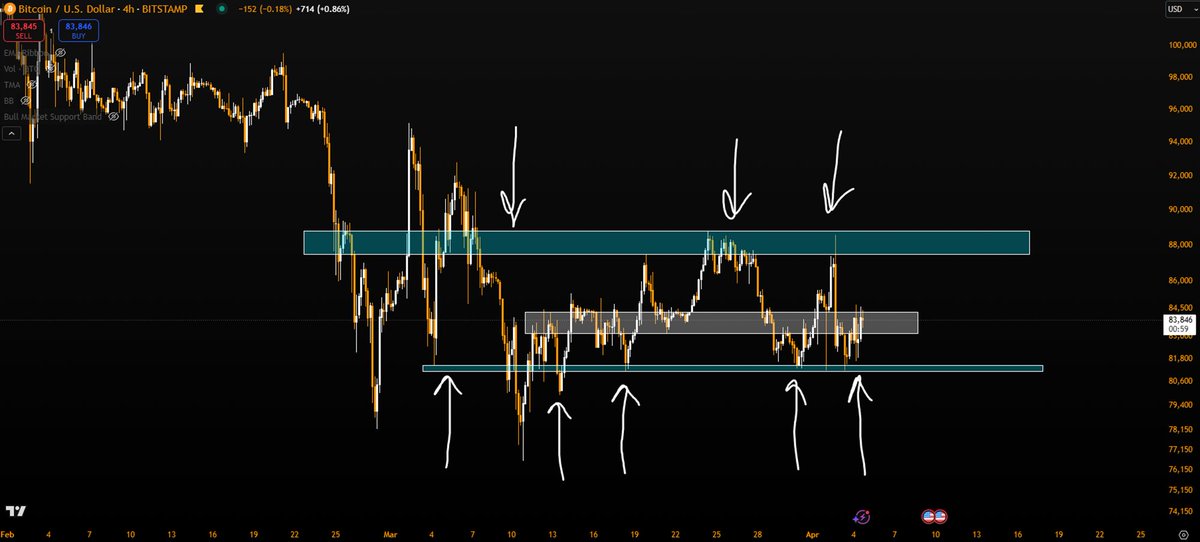Click the 98,000 price scale label
1200x542 pixels.
tap(1179, 78)
